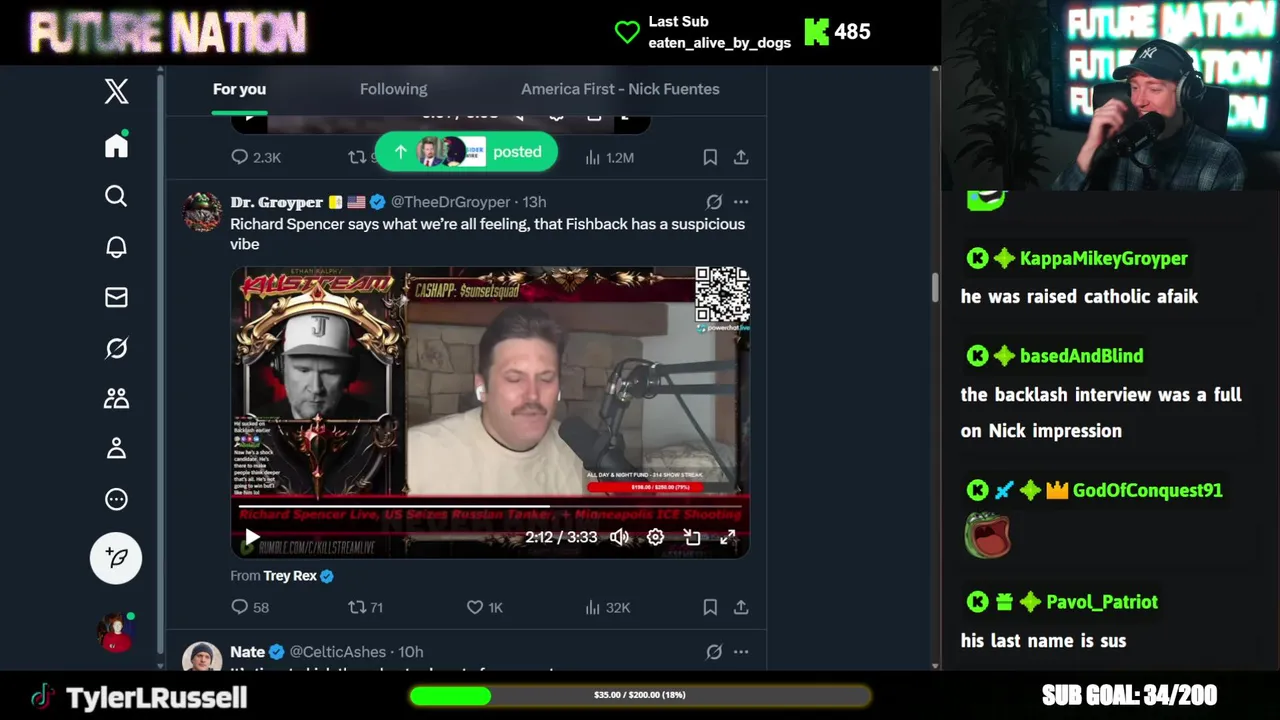Switch to Following tab
Screen dimensions: 1280x720
point(393,89)
